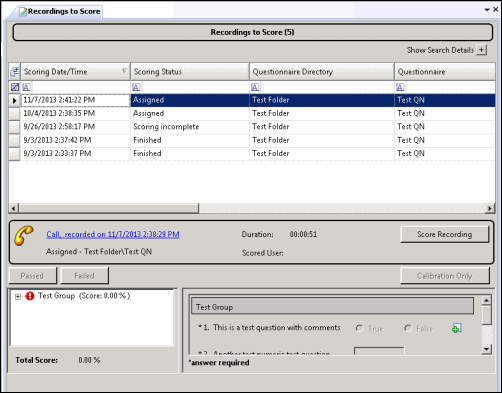The width and height of the screenshot is (502, 393).
Task: Sort by Scoring Status column header
Action: 190,72
